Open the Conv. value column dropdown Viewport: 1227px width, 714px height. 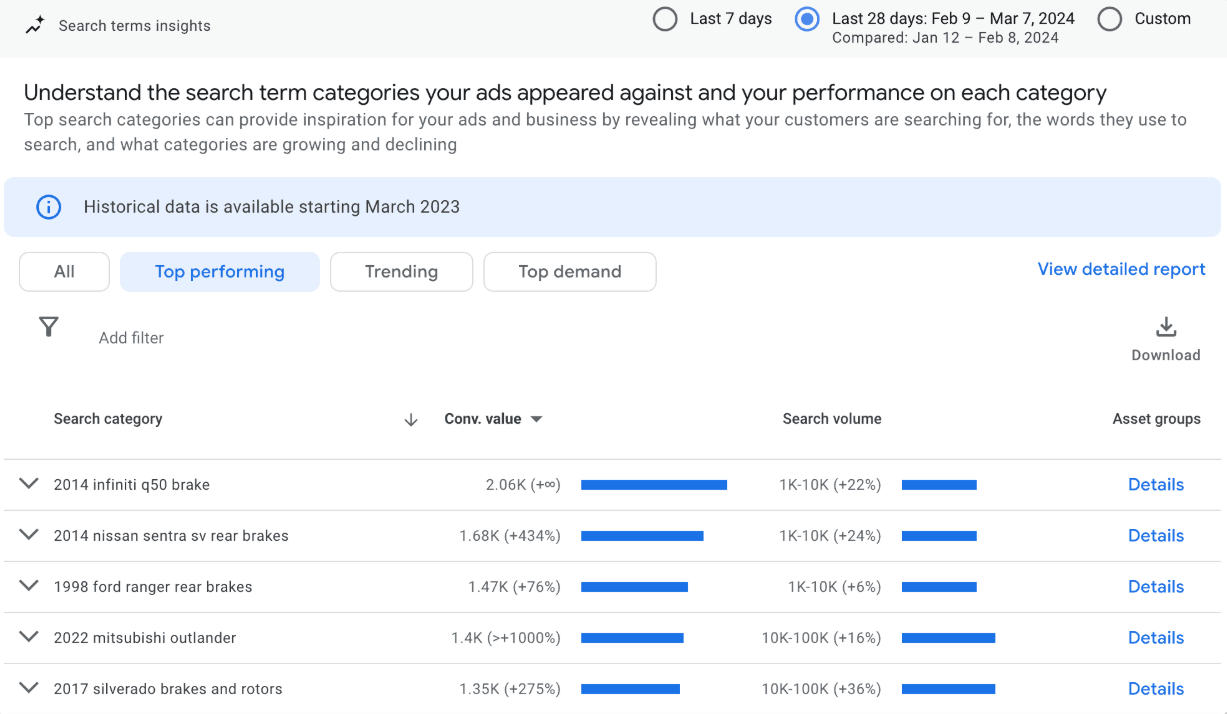click(536, 419)
